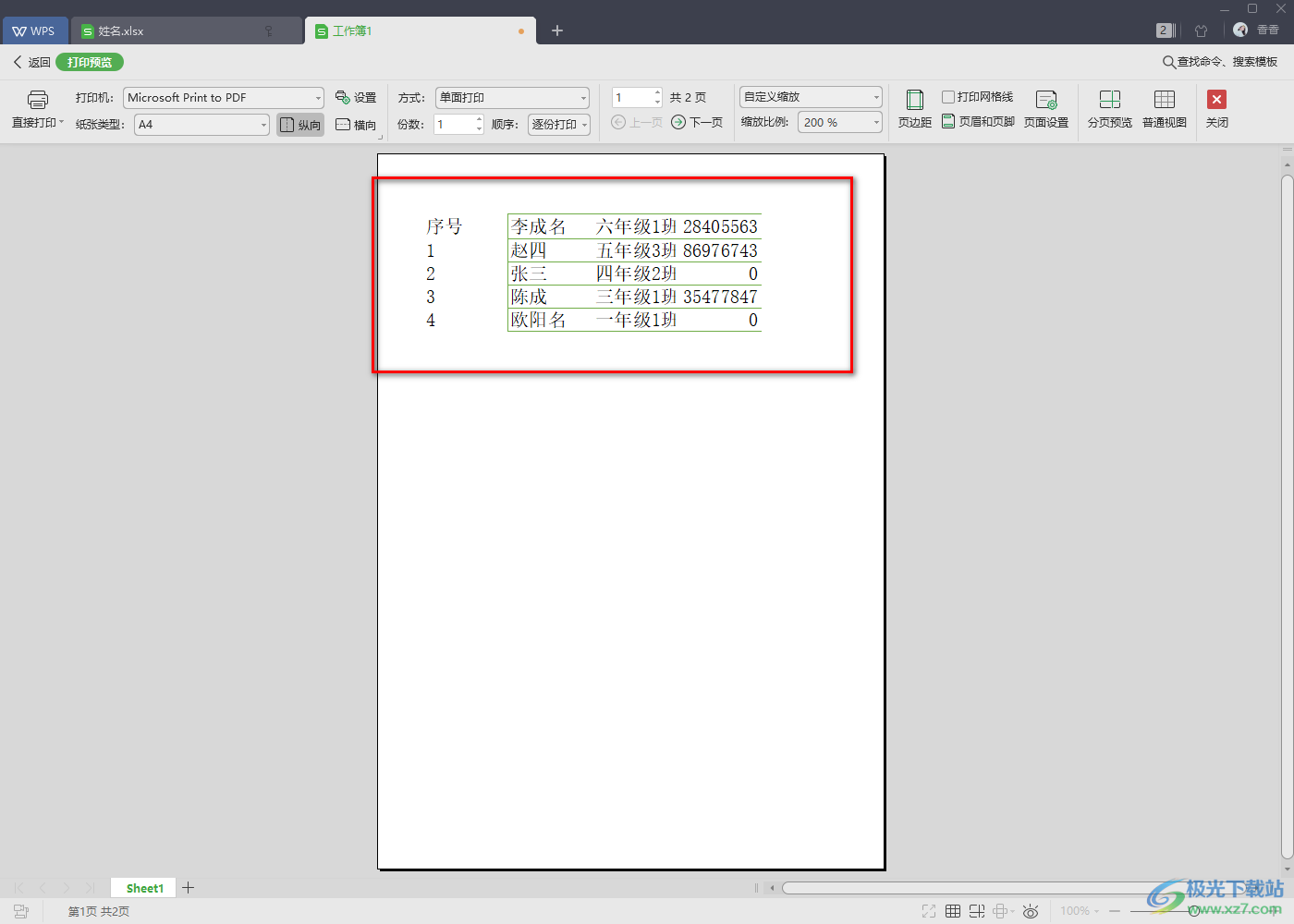Click the user avatar icon
The width and height of the screenshot is (1294, 924).
click(x=1240, y=30)
